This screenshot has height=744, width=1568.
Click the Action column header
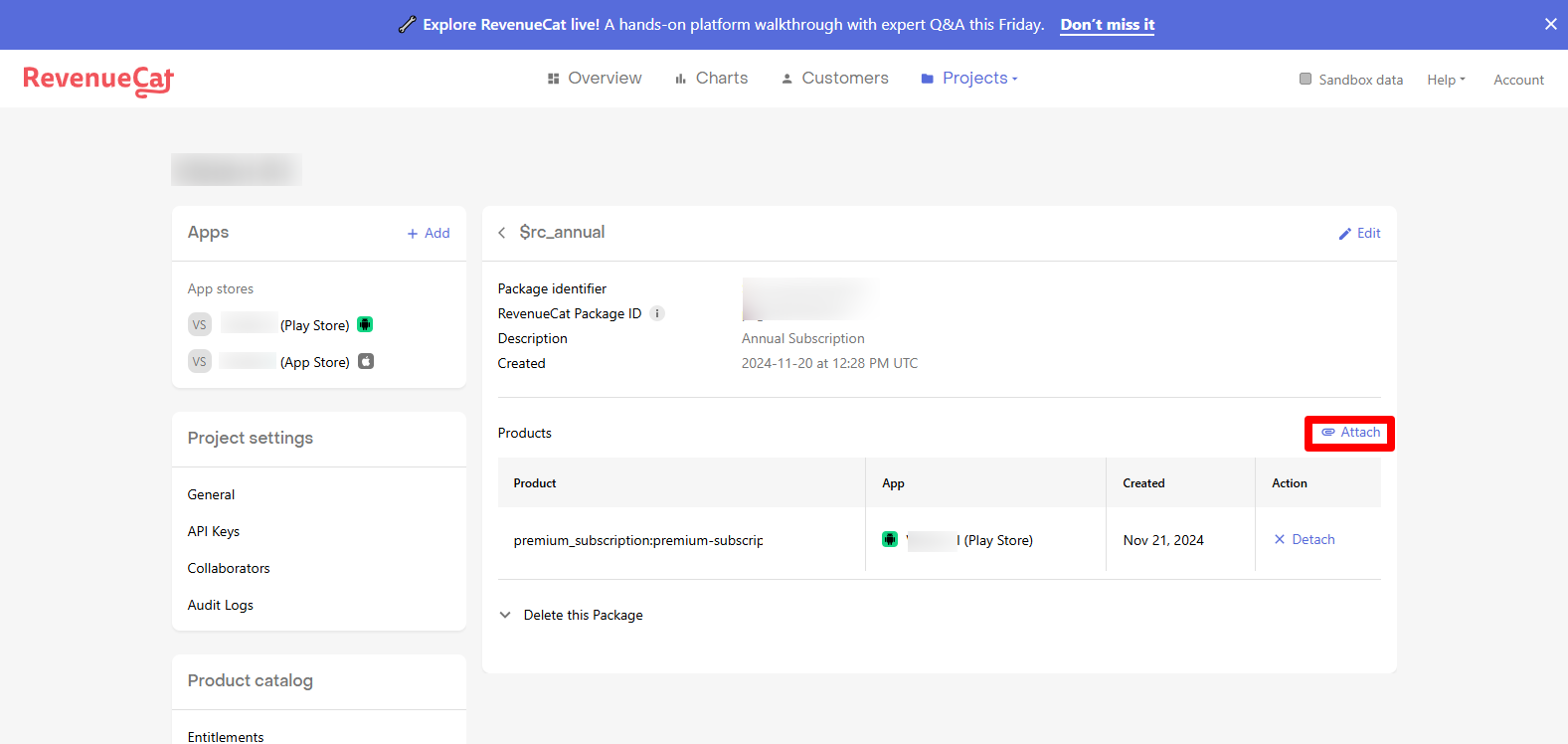pos(1290,483)
